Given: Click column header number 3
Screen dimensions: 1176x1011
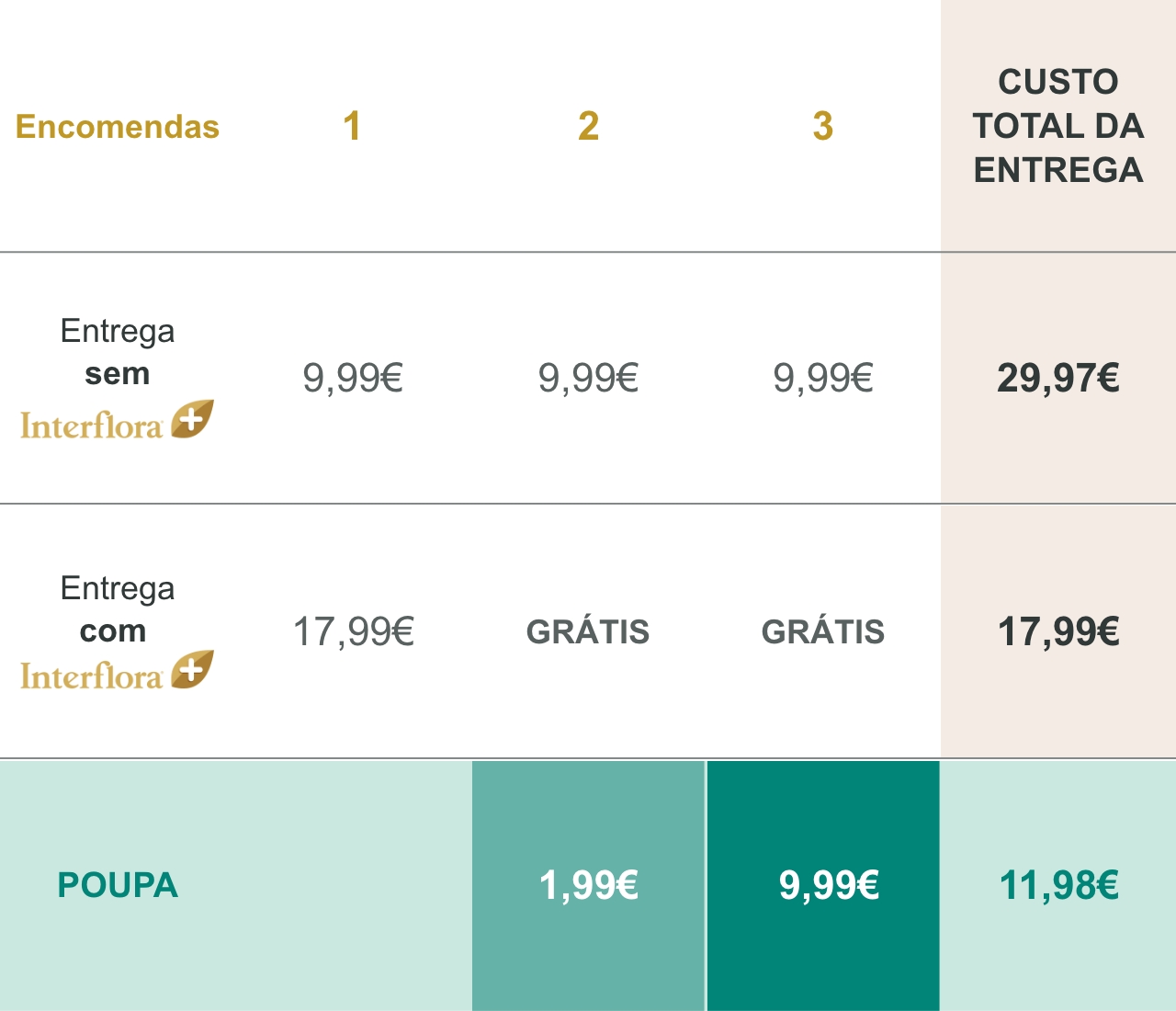Looking at the screenshot, I should click(823, 126).
